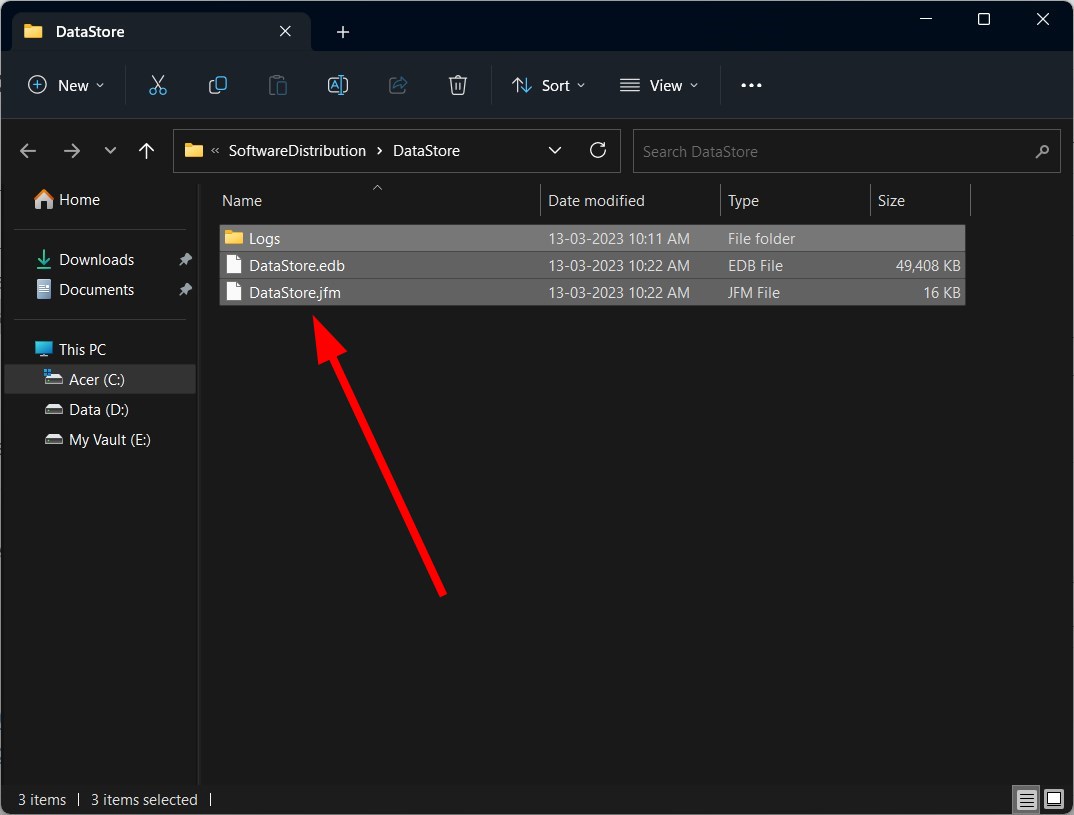
Task: Click the Rename icon in toolbar
Action: (338, 86)
